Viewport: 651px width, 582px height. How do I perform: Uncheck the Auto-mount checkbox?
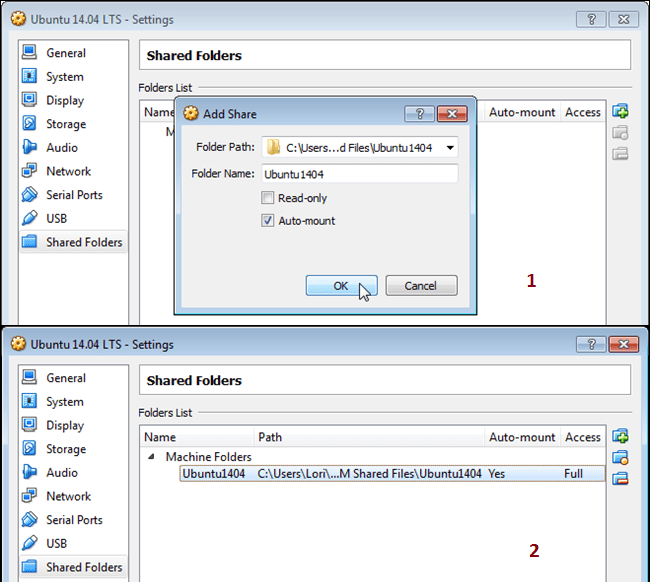268,220
